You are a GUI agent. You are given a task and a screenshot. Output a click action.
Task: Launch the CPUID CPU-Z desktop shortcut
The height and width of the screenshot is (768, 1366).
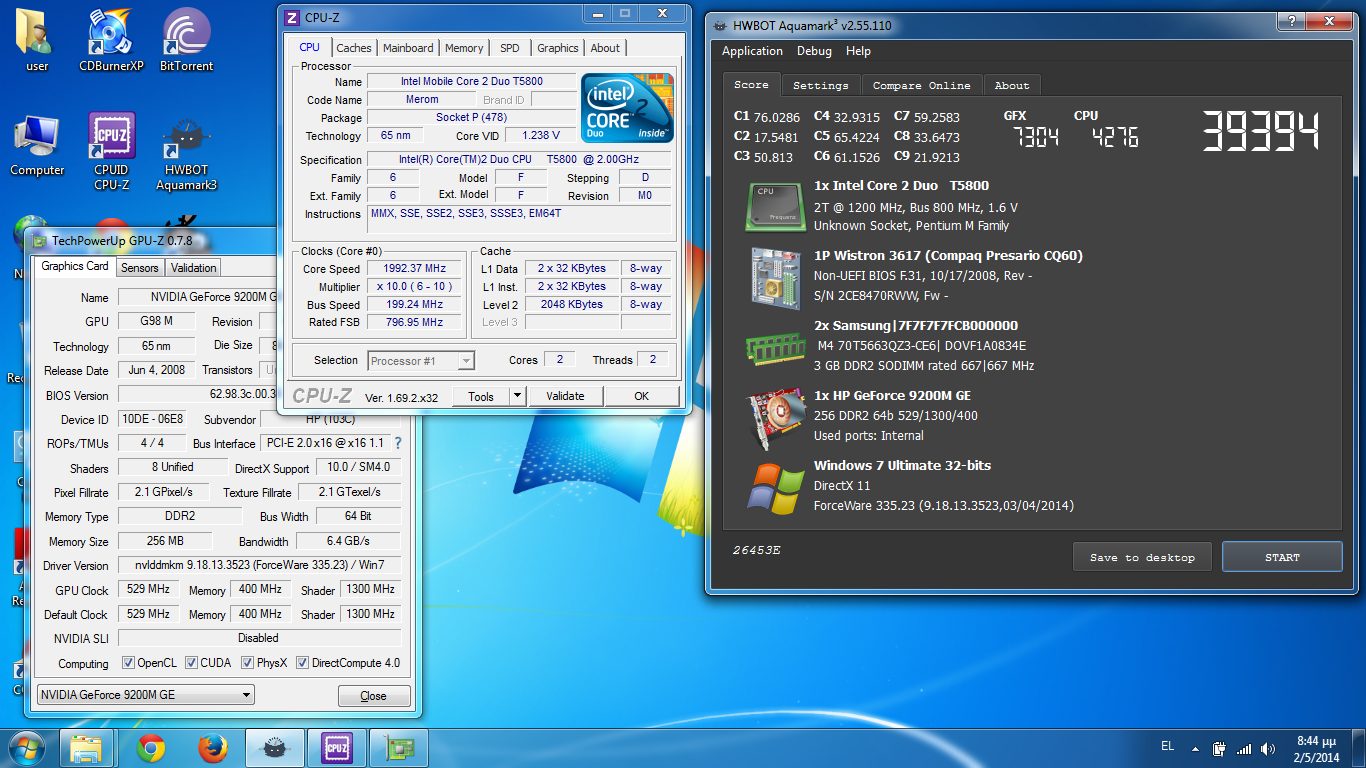[112, 152]
